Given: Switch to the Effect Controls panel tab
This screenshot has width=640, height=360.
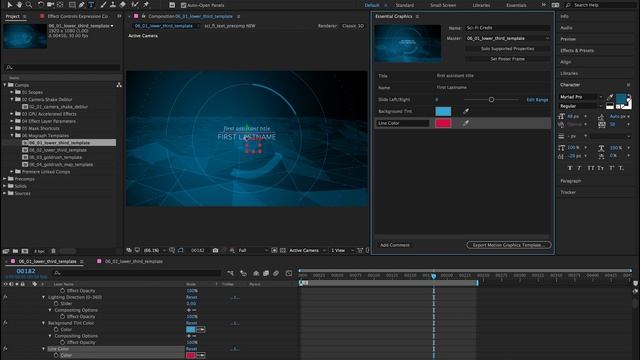Looking at the screenshot, I should coord(78,16).
